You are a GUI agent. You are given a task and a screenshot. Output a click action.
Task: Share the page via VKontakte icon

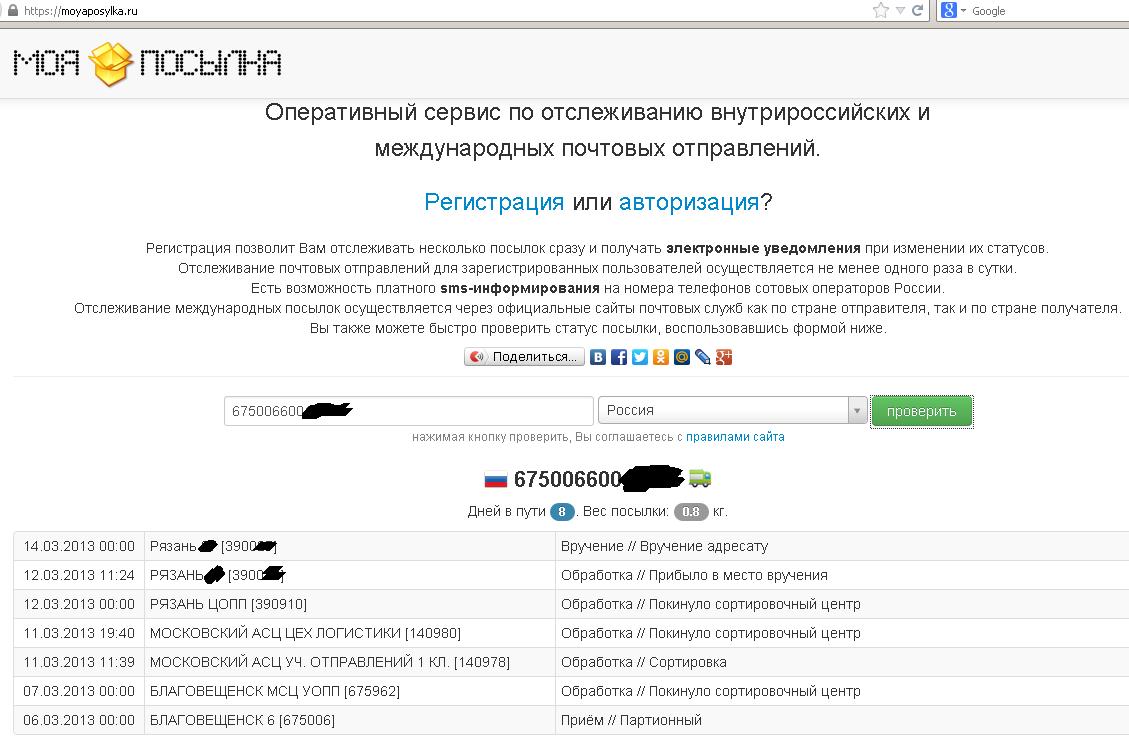pyautogui.click(x=598, y=357)
